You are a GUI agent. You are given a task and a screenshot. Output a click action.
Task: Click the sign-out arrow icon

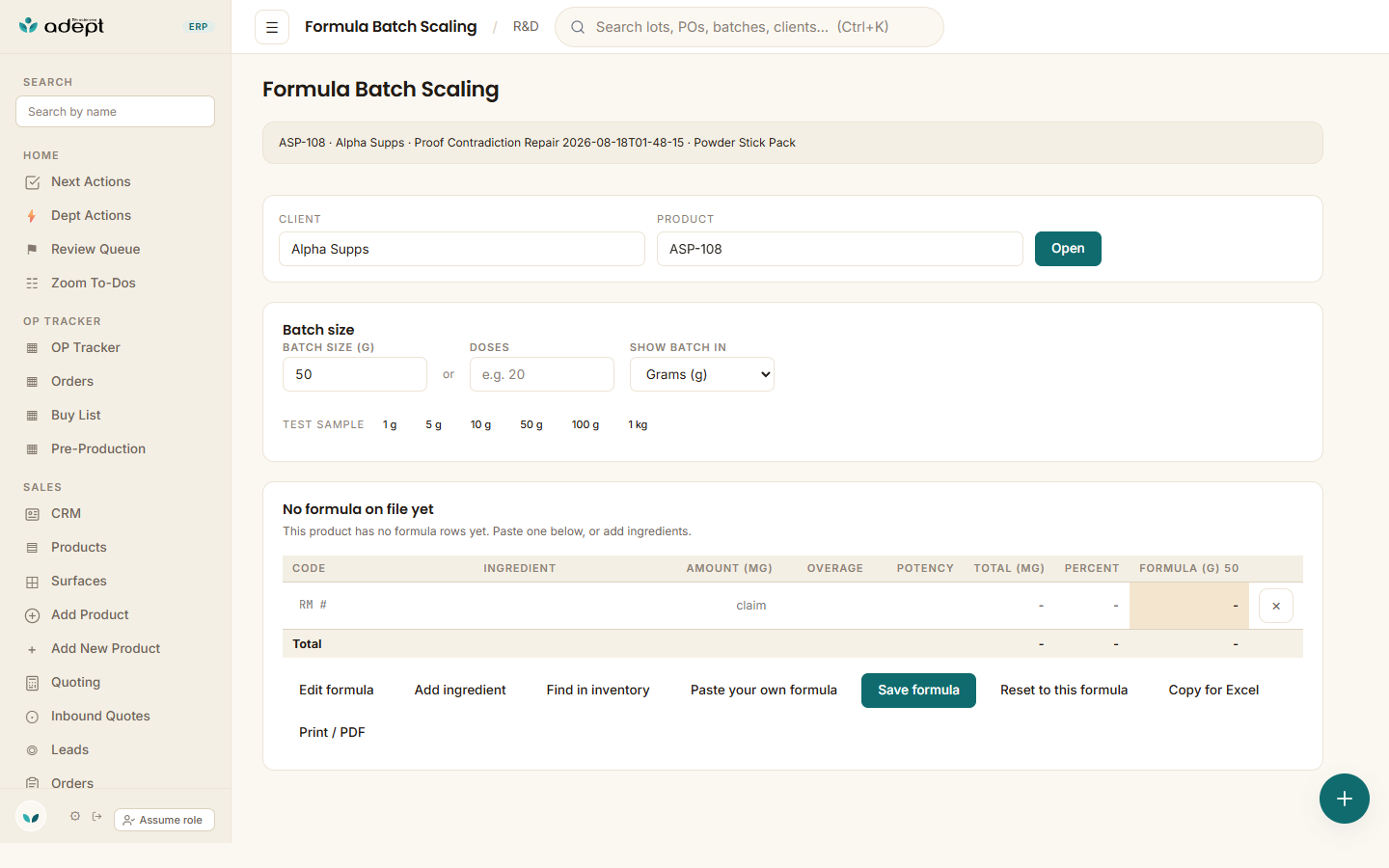(96, 817)
